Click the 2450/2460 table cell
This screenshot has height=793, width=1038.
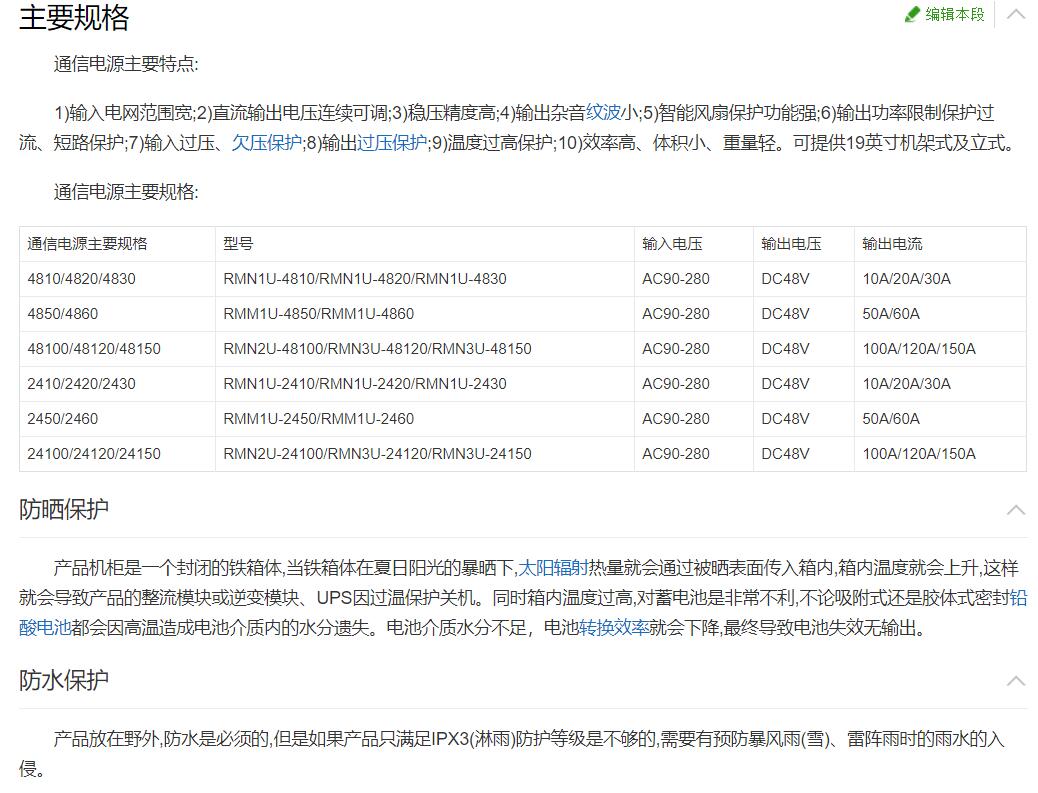pyautogui.click(x=63, y=419)
